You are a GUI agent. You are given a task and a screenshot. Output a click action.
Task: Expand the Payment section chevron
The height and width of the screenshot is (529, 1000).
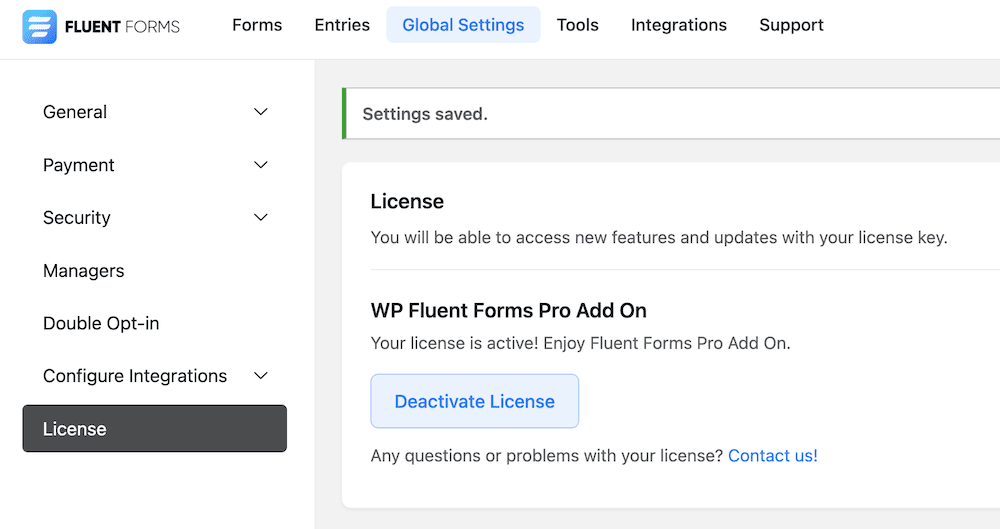click(261, 165)
